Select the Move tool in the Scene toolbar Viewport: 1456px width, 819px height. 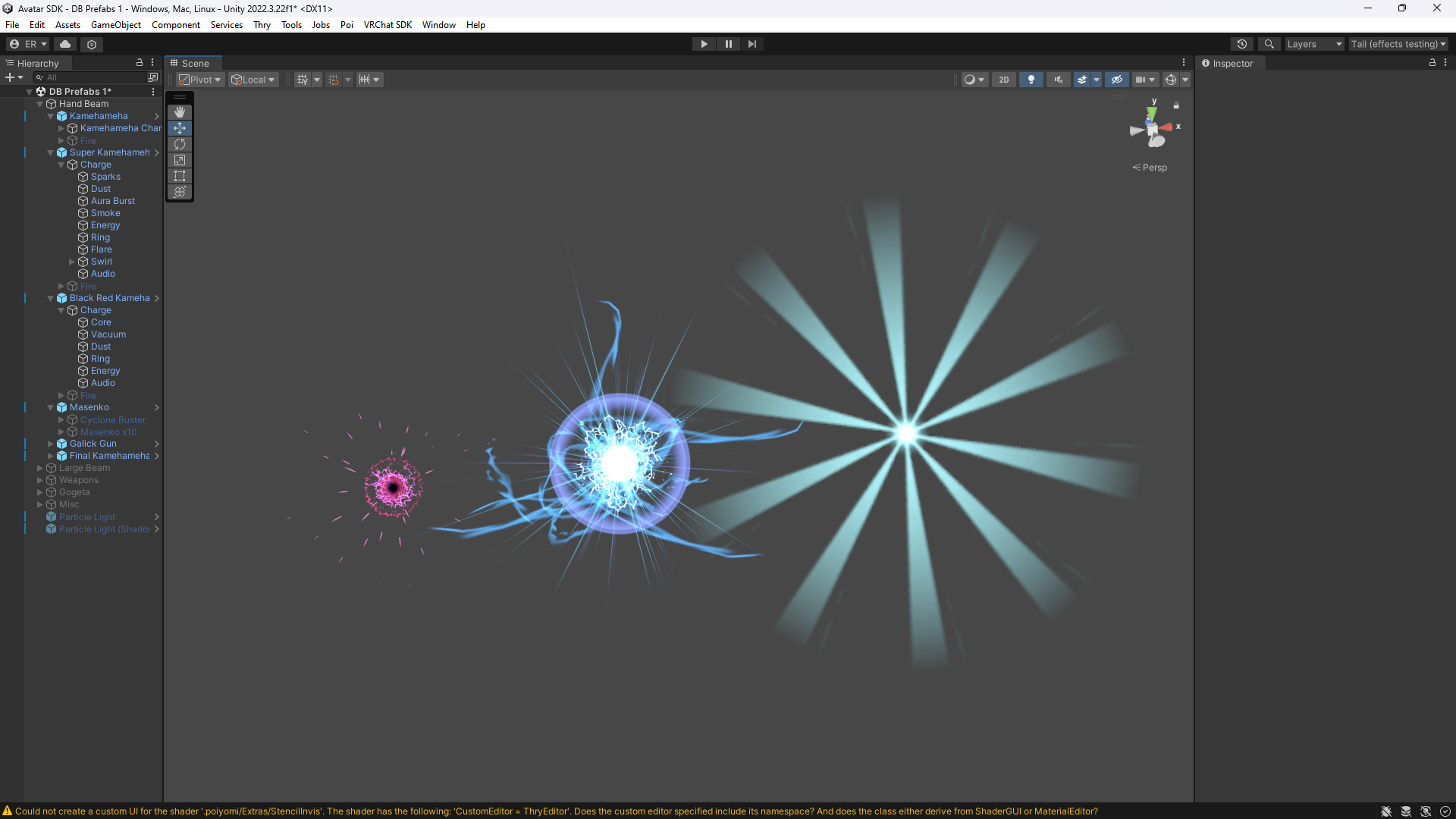pyautogui.click(x=180, y=128)
